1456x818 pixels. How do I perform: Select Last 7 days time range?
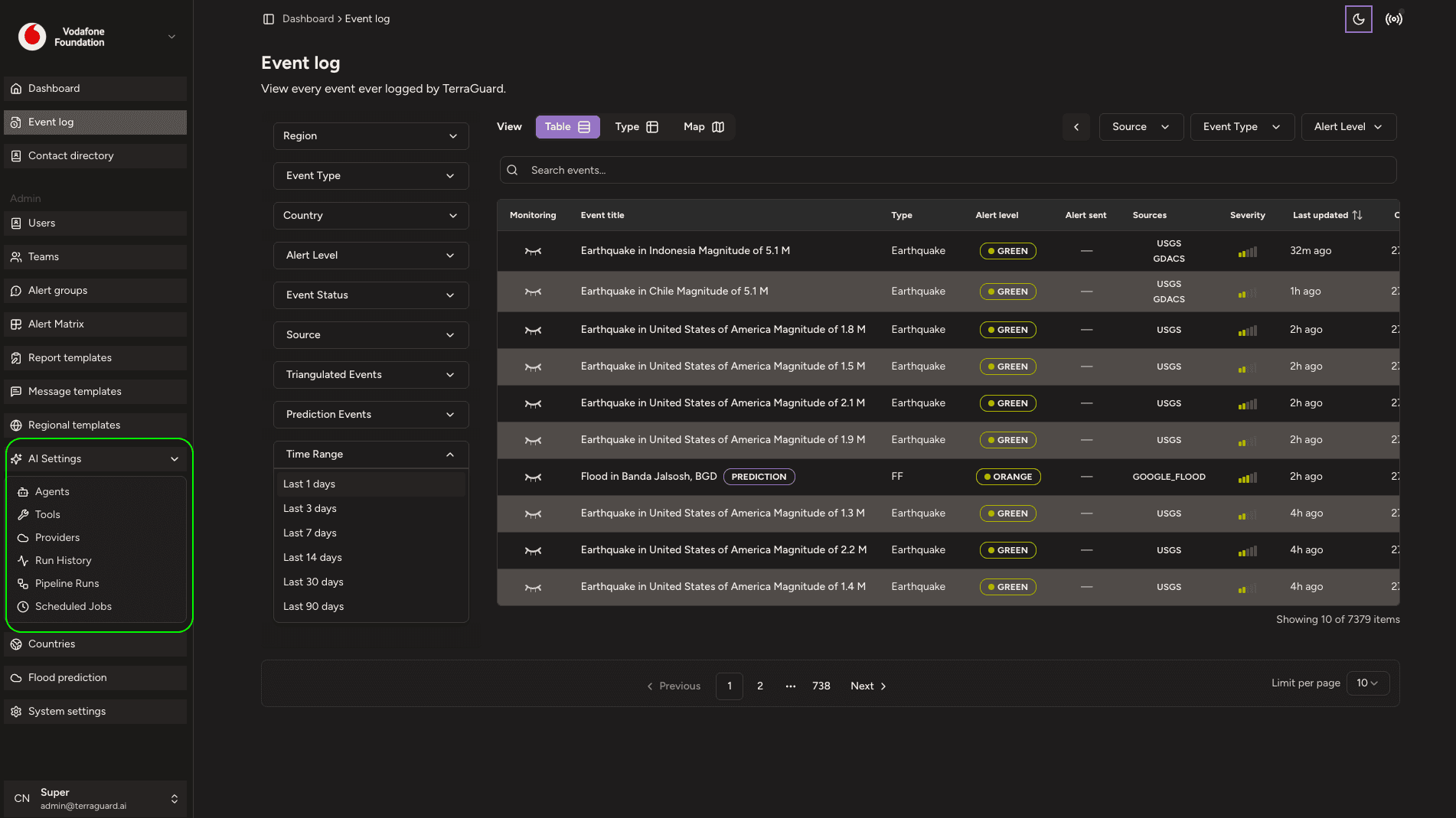[371, 533]
